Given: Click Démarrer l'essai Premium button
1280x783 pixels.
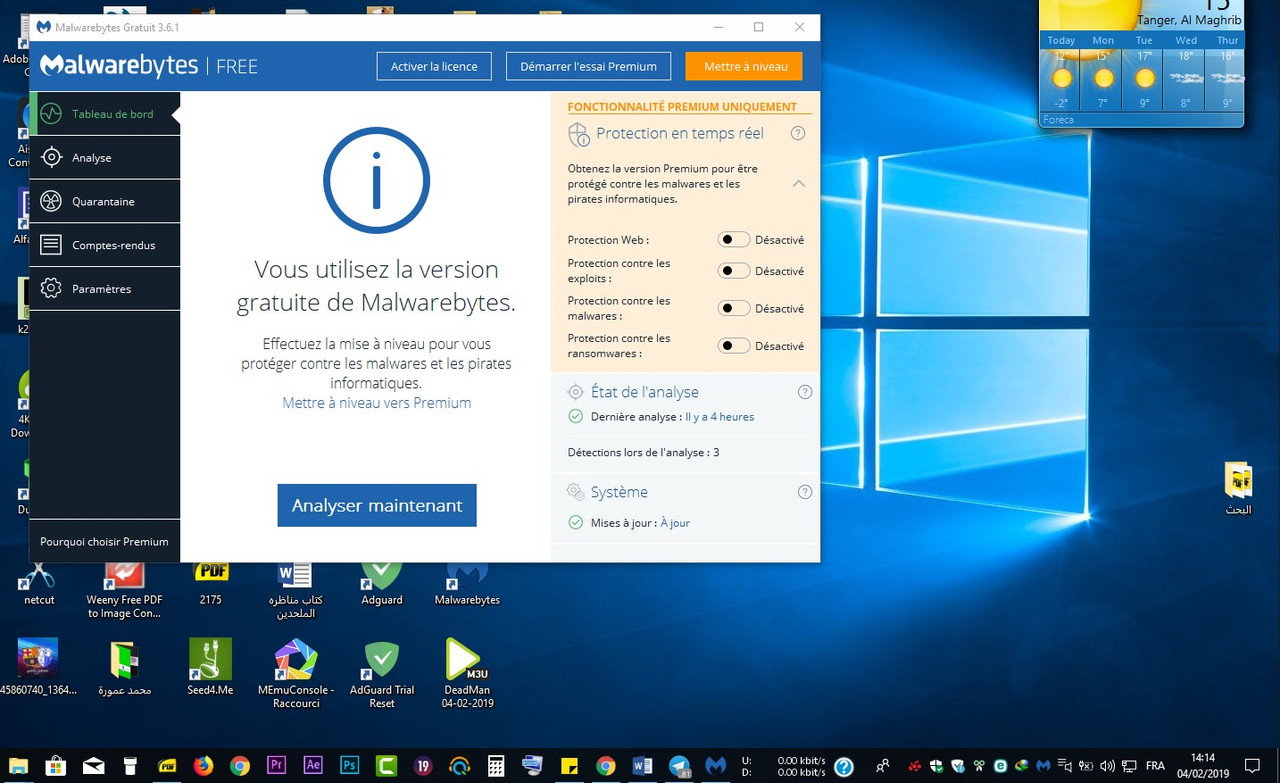Looking at the screenshot, I should tap(588, 67).
